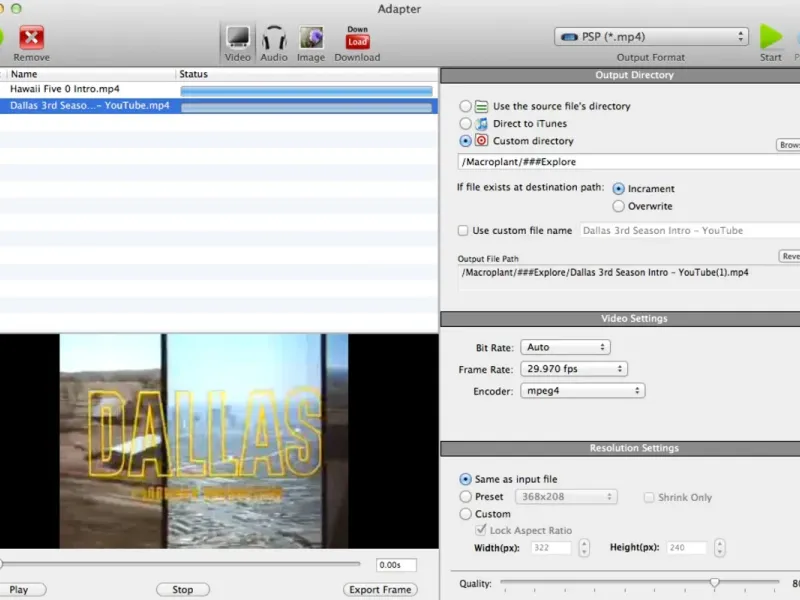
Task: Click the iTunes music note icon
Action: tap(481, 123)
